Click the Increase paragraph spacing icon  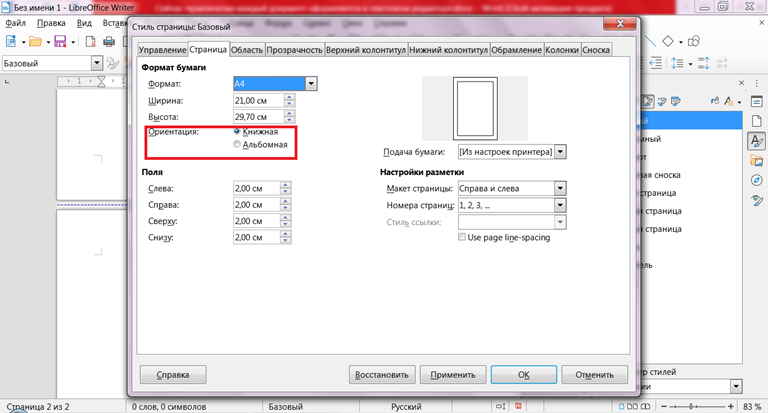point(704,63)
